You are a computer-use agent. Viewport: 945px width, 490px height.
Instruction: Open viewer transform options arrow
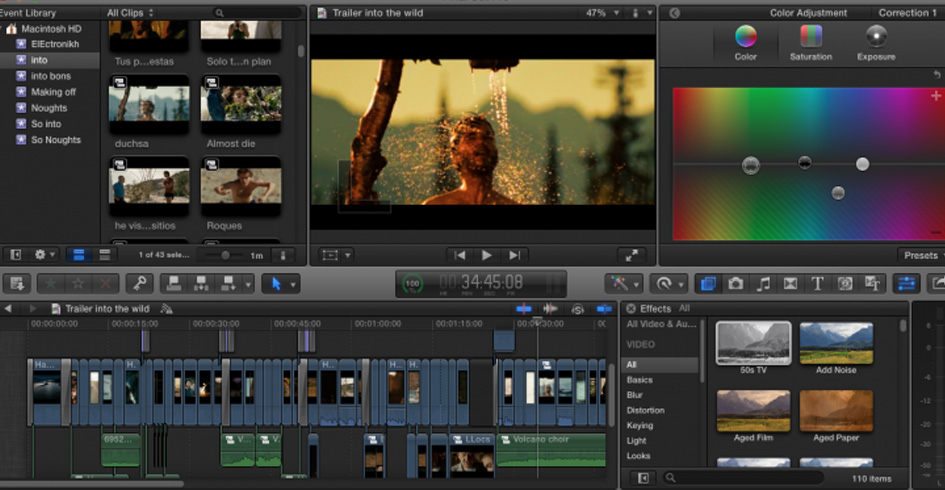[x=348, y=256]
